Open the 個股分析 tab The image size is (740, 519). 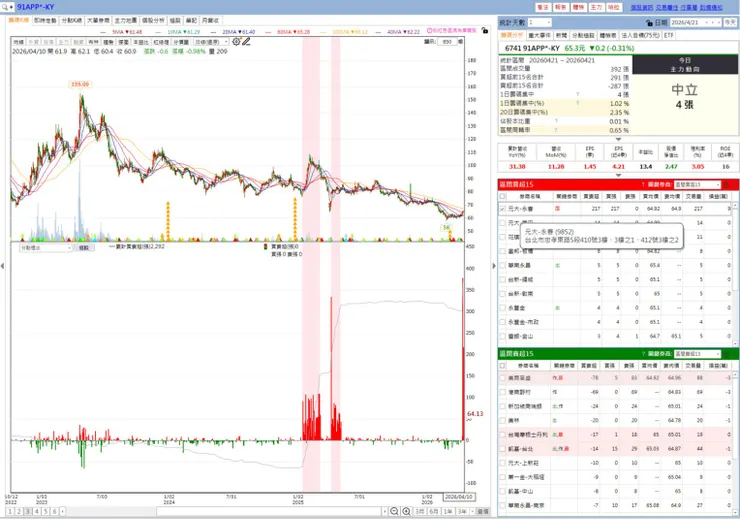(153, 20)
